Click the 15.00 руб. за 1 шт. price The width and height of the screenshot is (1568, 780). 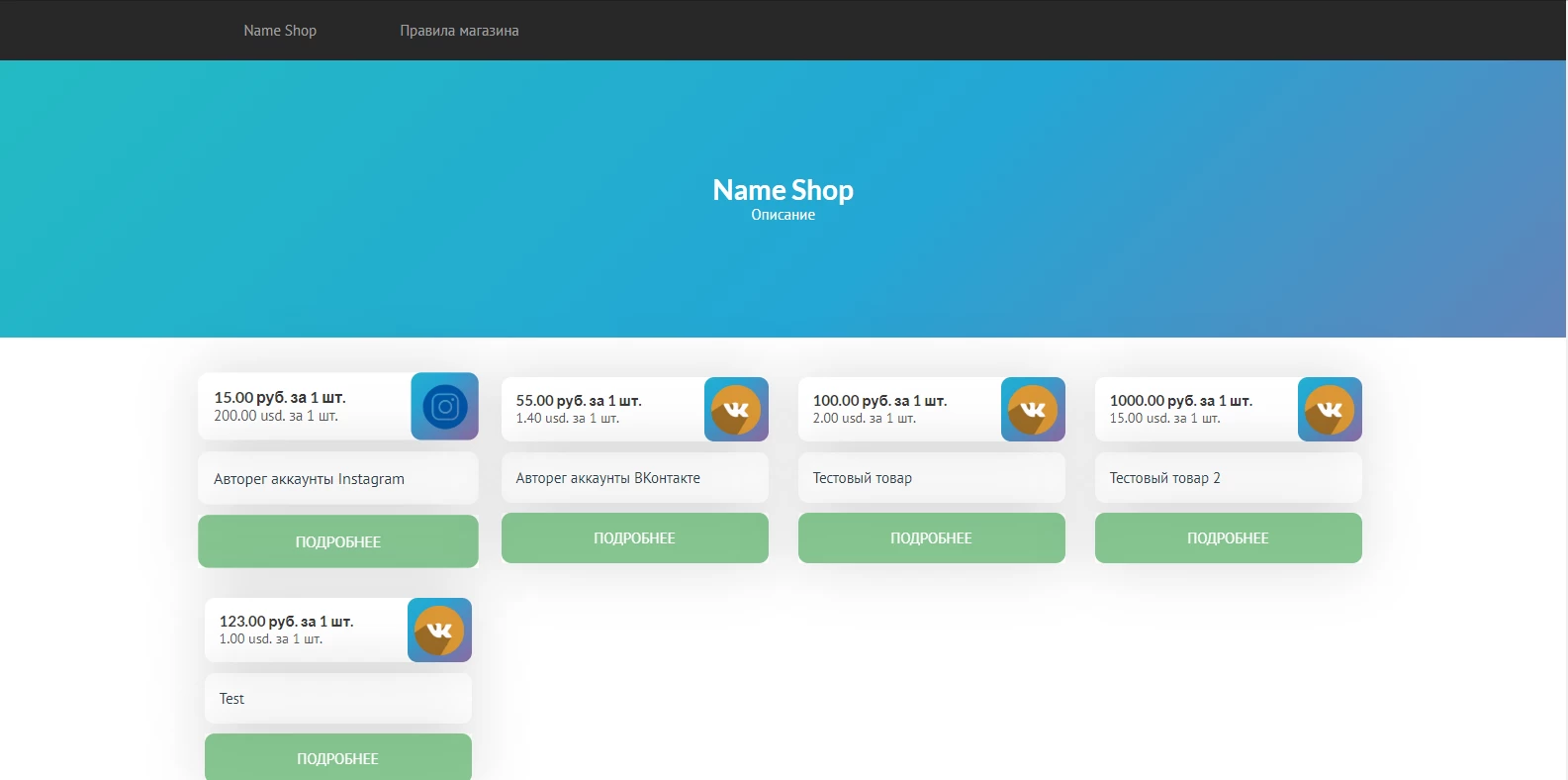(x=280, y=397)
